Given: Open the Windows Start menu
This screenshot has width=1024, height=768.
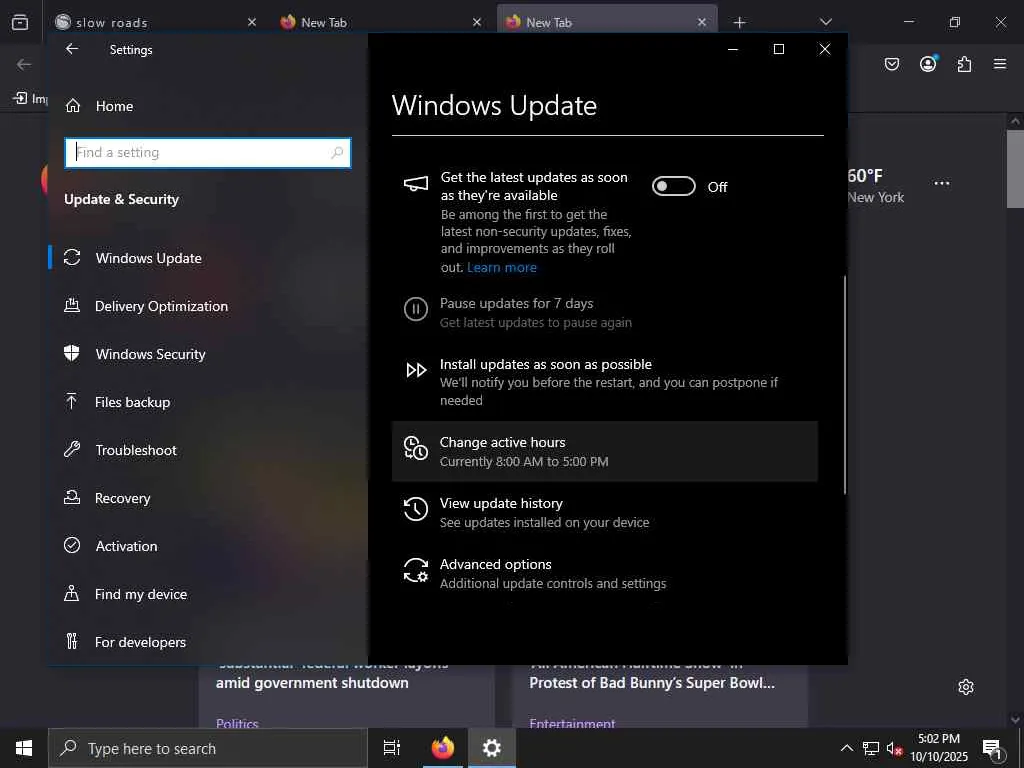Looking at the screenshot, I should pos(24,748).
